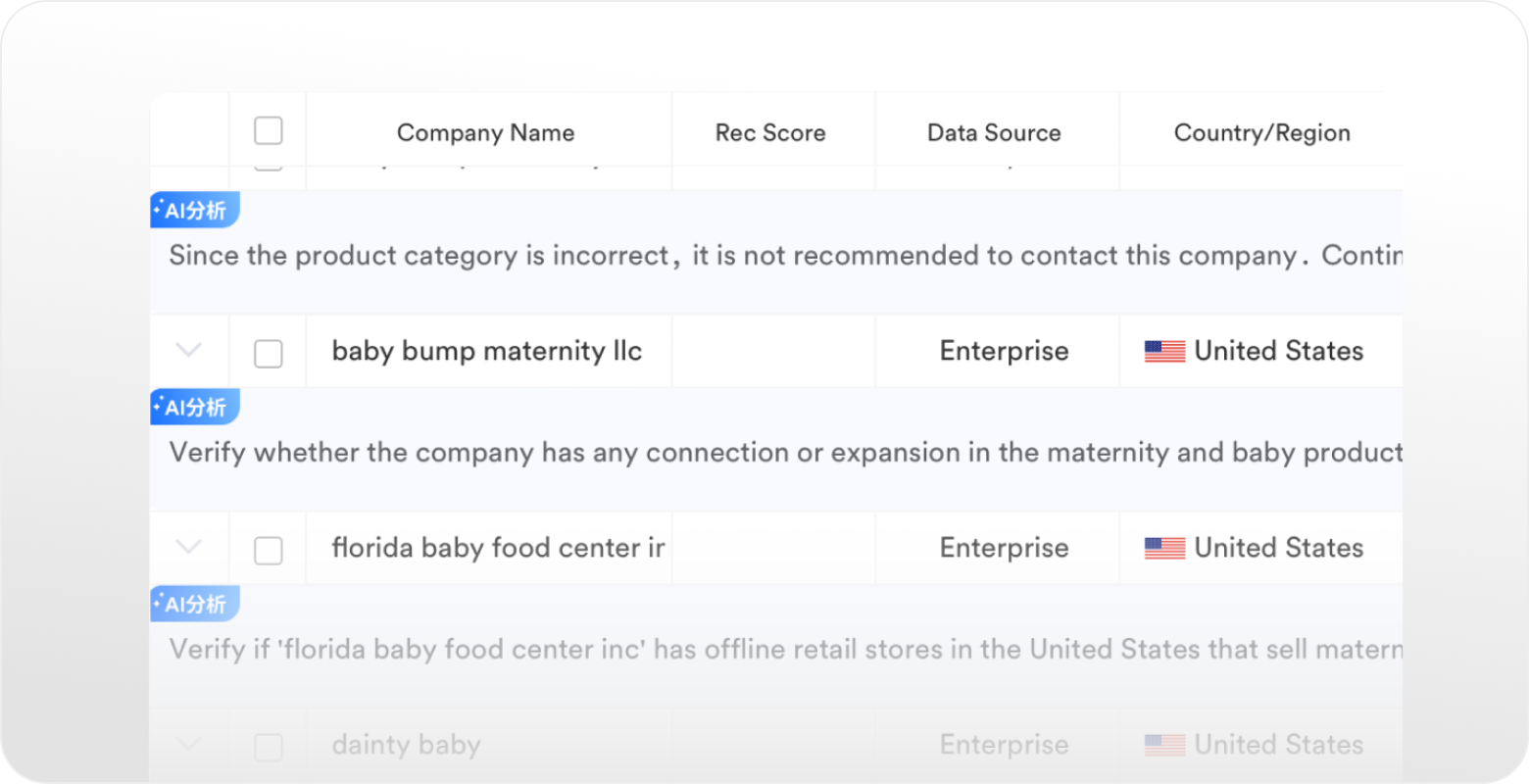This screenshot has width=1529, height=784.
Task: Expand the dainty baby row chevron
Action: [188, 743]
